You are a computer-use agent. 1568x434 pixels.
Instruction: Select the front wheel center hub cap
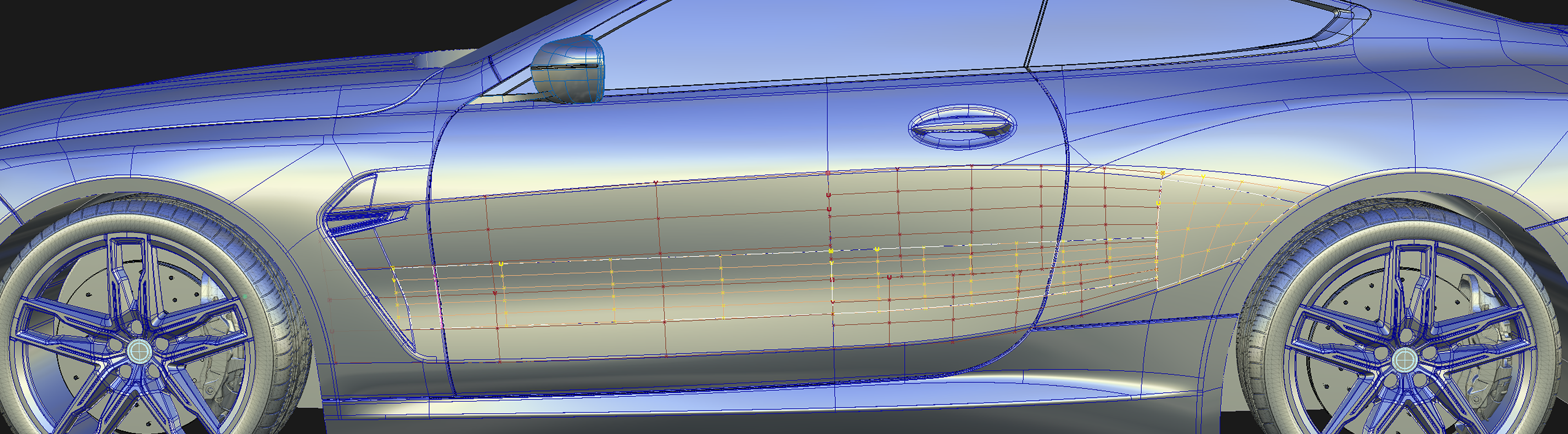139,351
